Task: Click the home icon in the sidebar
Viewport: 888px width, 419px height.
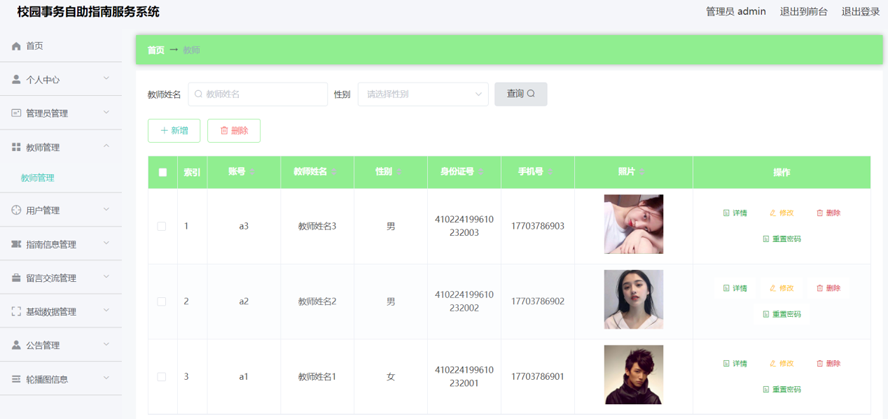Action: [16, 46]
